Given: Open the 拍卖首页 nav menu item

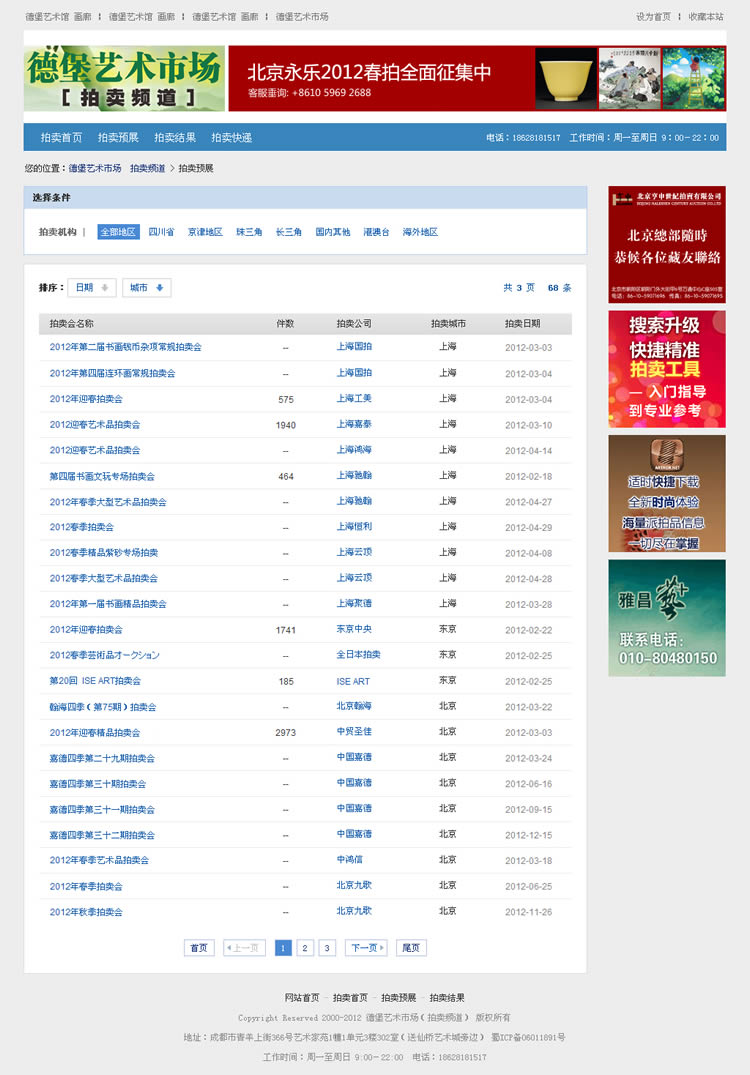Looking at the screenshot, I should (62, 138).
